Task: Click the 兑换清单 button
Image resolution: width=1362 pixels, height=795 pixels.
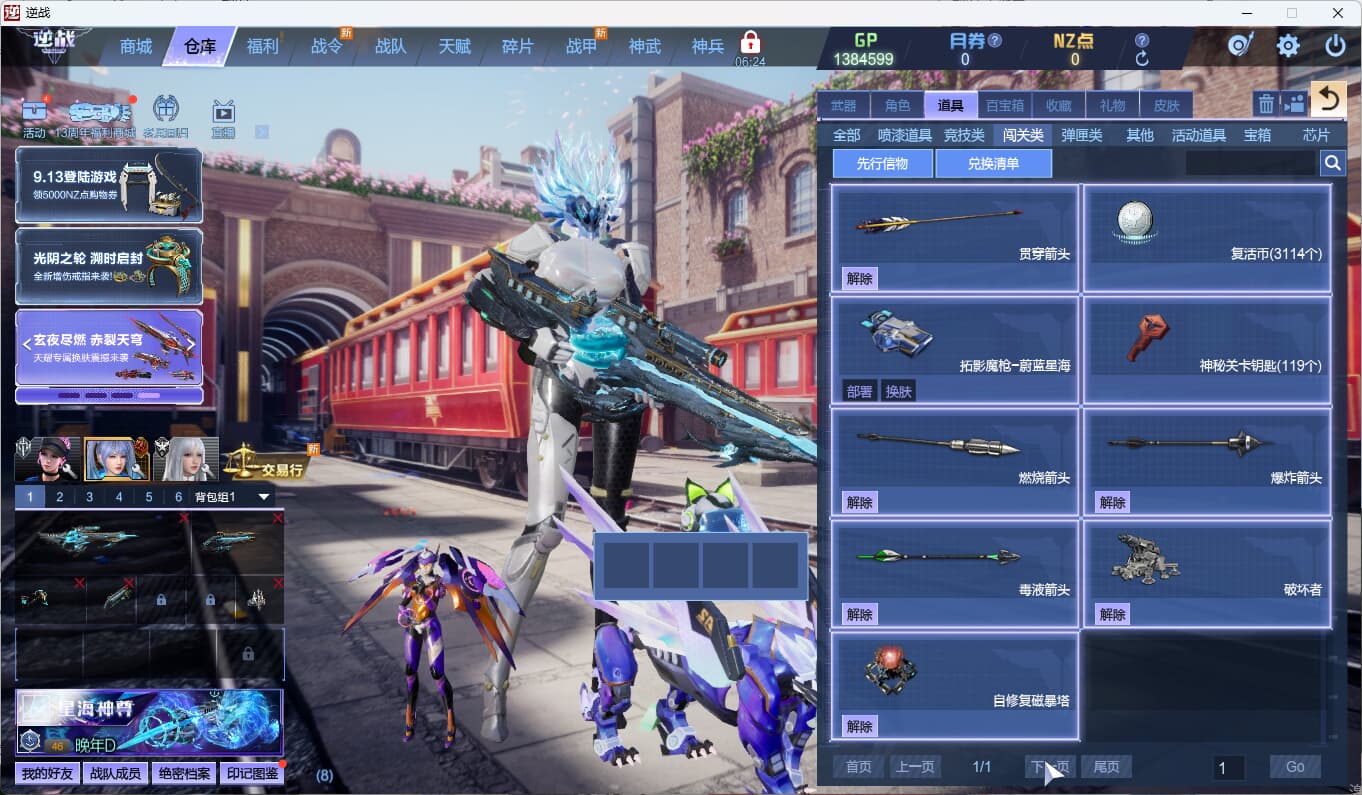Action: click(x=993, y=163)
